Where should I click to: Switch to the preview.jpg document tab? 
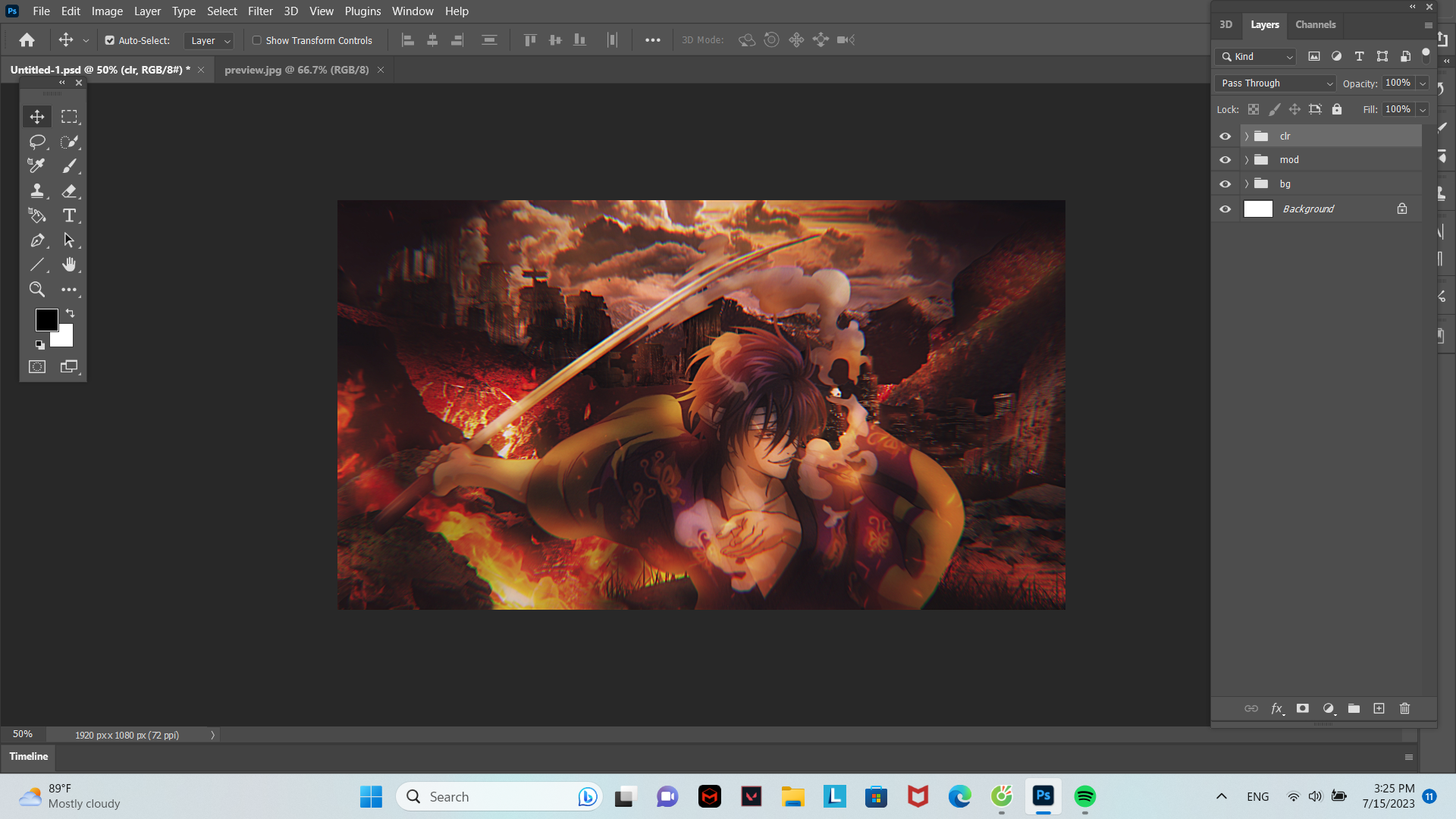(296, 70)
